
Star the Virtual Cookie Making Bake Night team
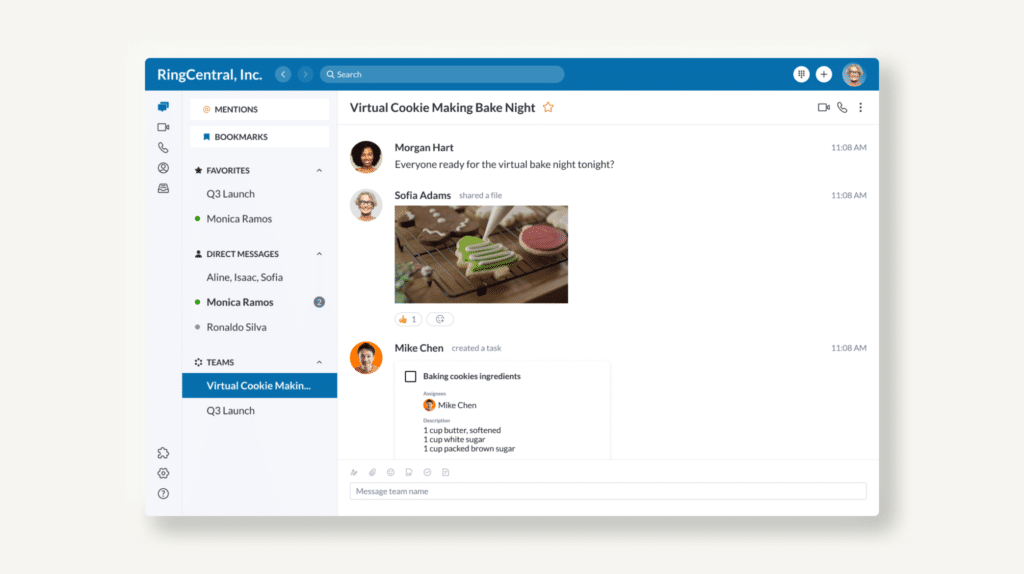pos(548,107)
